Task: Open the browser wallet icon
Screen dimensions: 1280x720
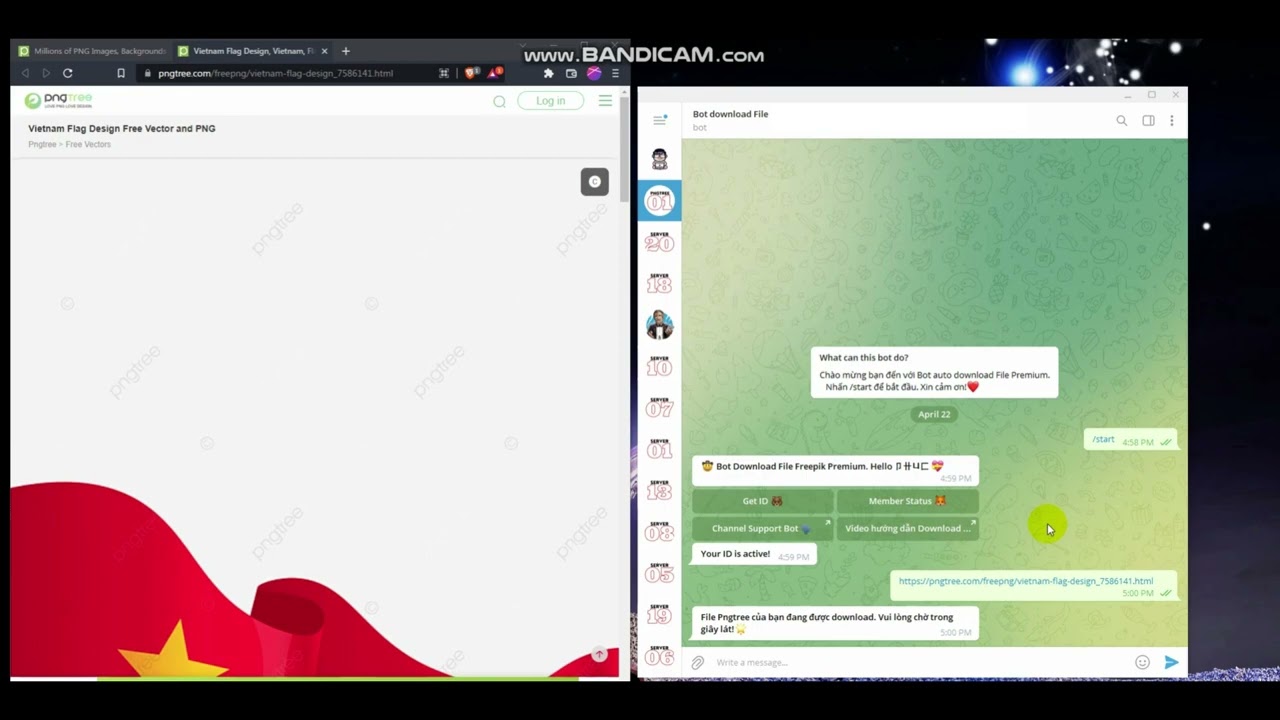Action: tap(571, 73)
